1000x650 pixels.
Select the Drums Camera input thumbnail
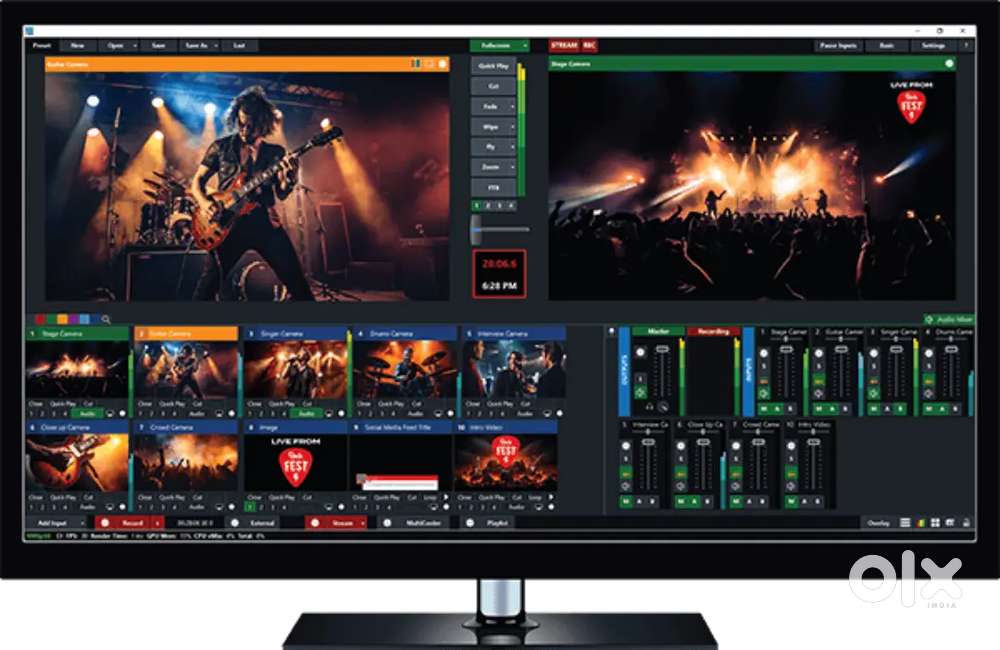[x=404, y=369]
